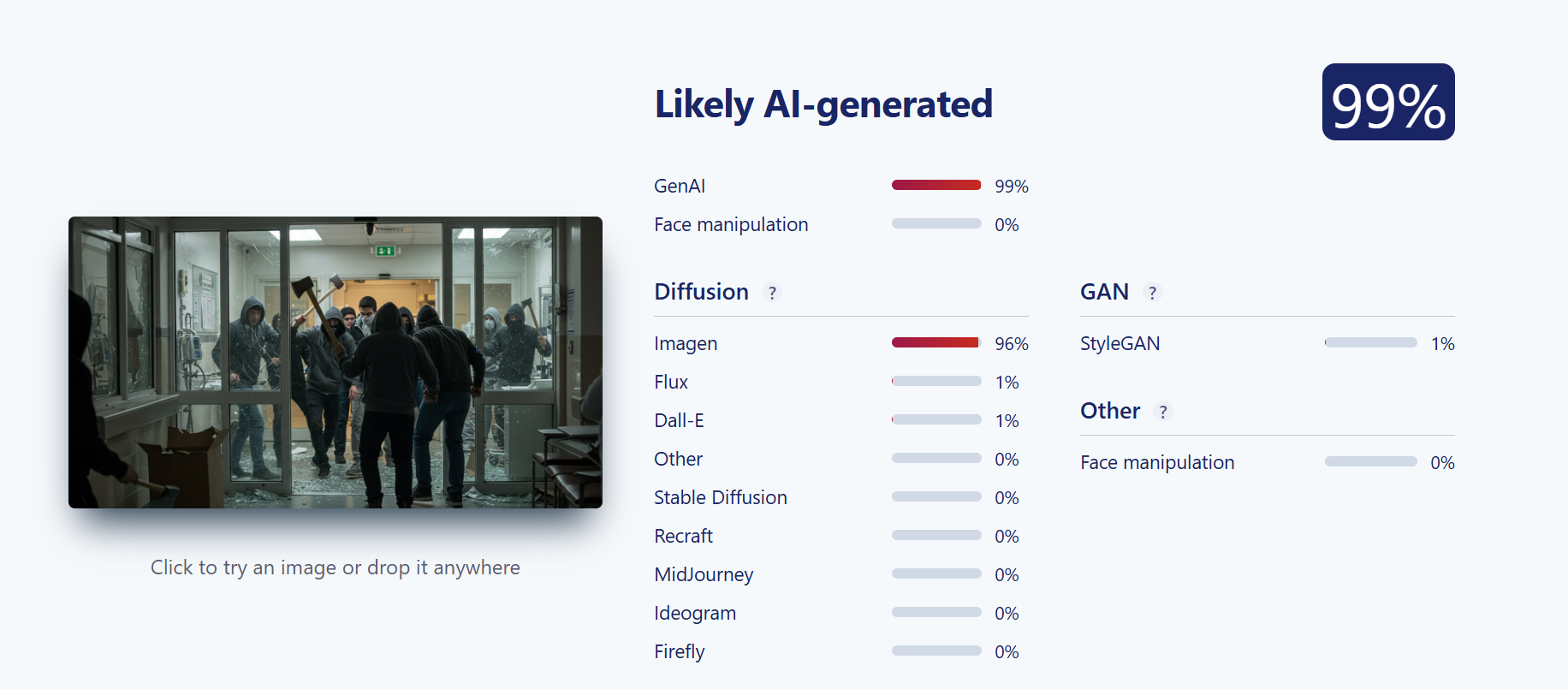Click the Imagen 96% score bar

(x=936, y=342)
